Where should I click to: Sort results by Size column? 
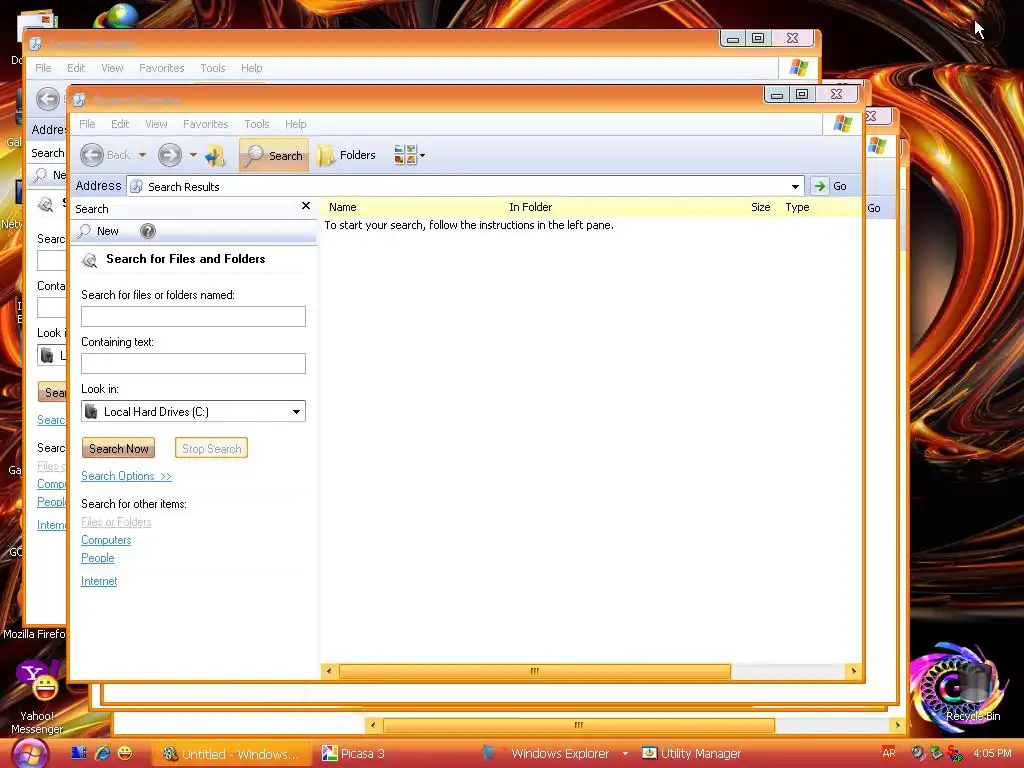pos(760,207)
